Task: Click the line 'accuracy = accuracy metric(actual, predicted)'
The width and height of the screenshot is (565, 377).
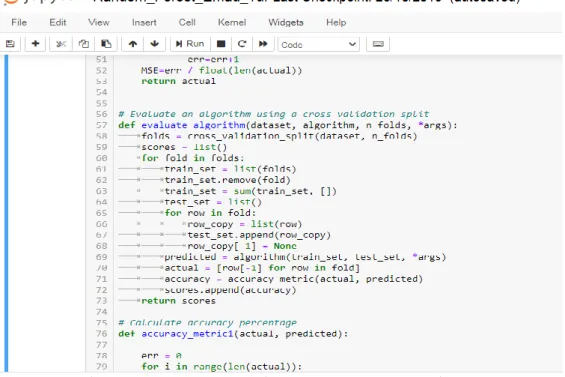Action: 294,279
